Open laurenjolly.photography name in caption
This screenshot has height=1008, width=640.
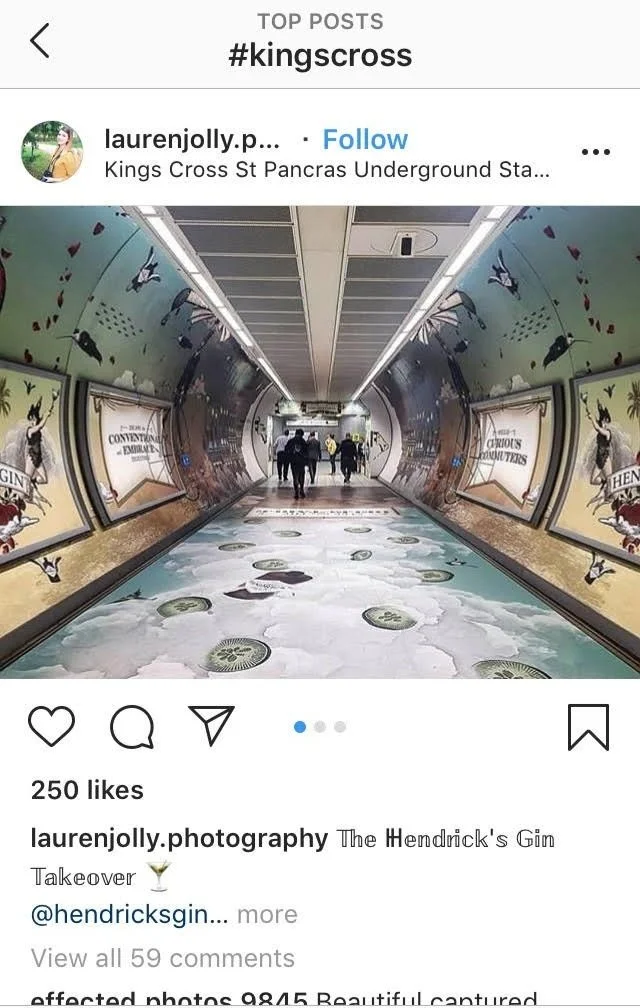[x=179, y=839]
